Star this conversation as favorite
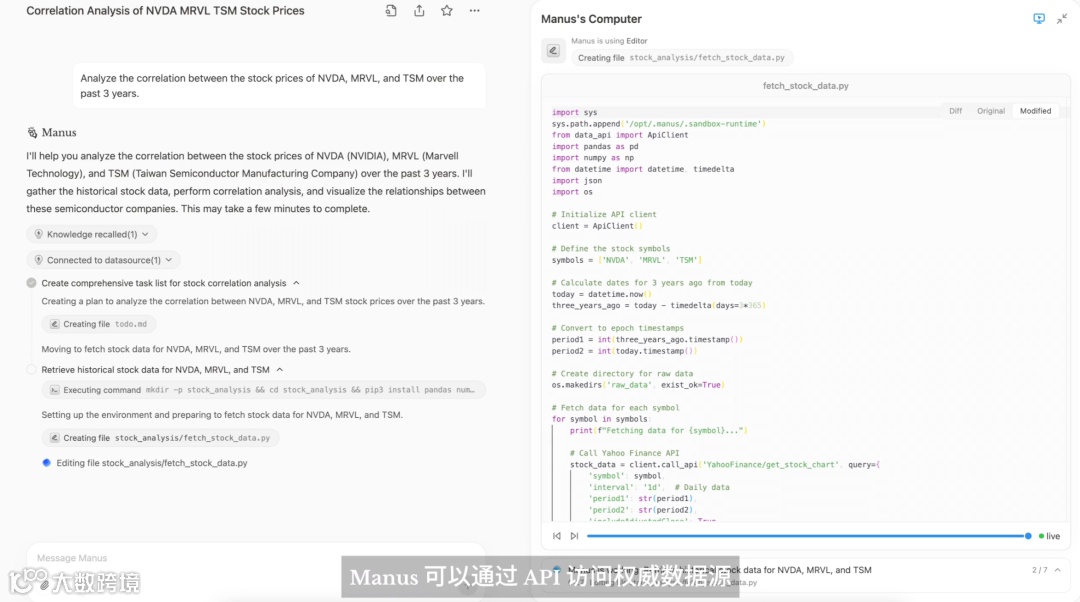Image resolution: width=1080 pixels, height=602 pixels. coord(447,11)
